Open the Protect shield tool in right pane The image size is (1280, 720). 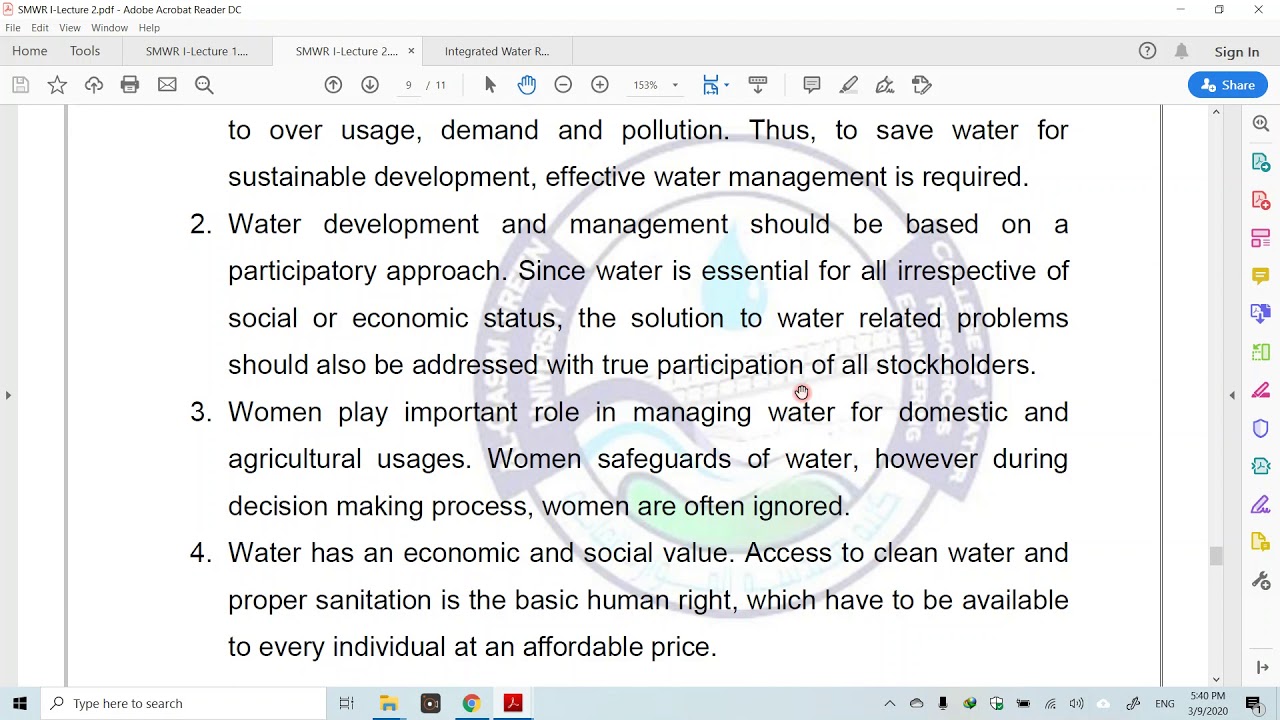click(1261, 428)
